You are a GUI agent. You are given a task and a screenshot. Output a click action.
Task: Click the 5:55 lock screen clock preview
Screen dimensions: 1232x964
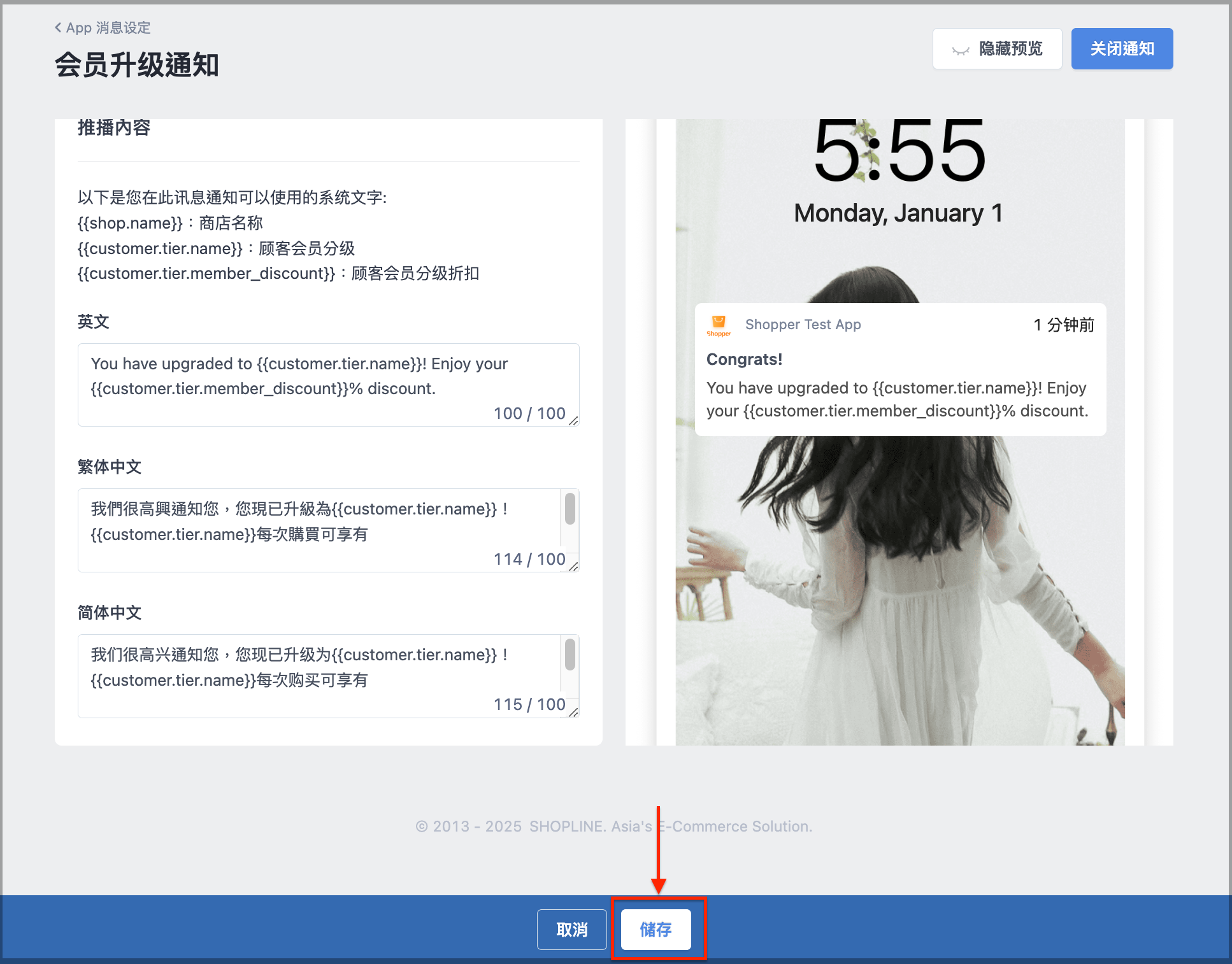[899, 152]
